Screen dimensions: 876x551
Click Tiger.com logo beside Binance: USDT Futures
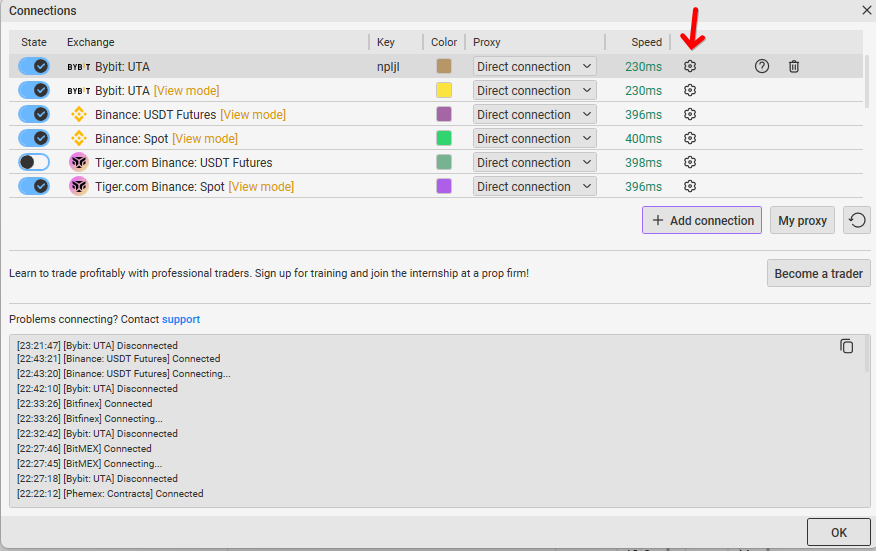(x=79, y=163)
